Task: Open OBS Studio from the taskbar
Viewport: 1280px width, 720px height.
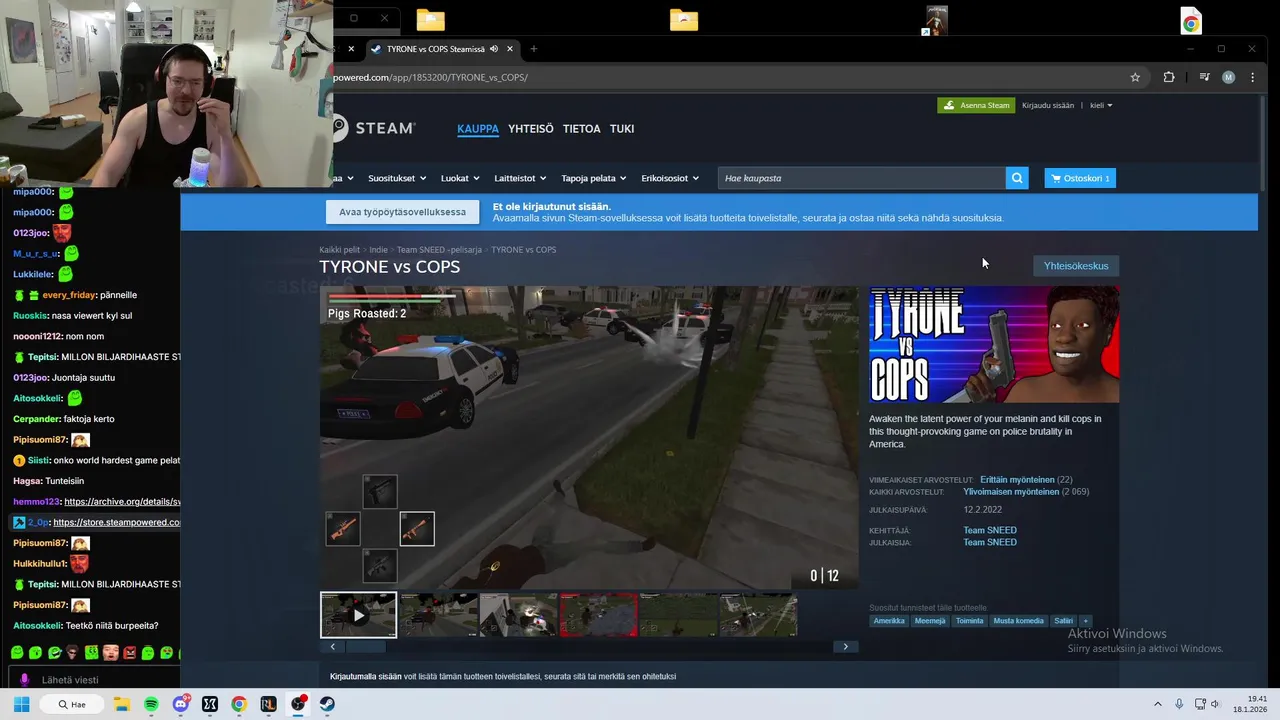Action: click(298, 704)
